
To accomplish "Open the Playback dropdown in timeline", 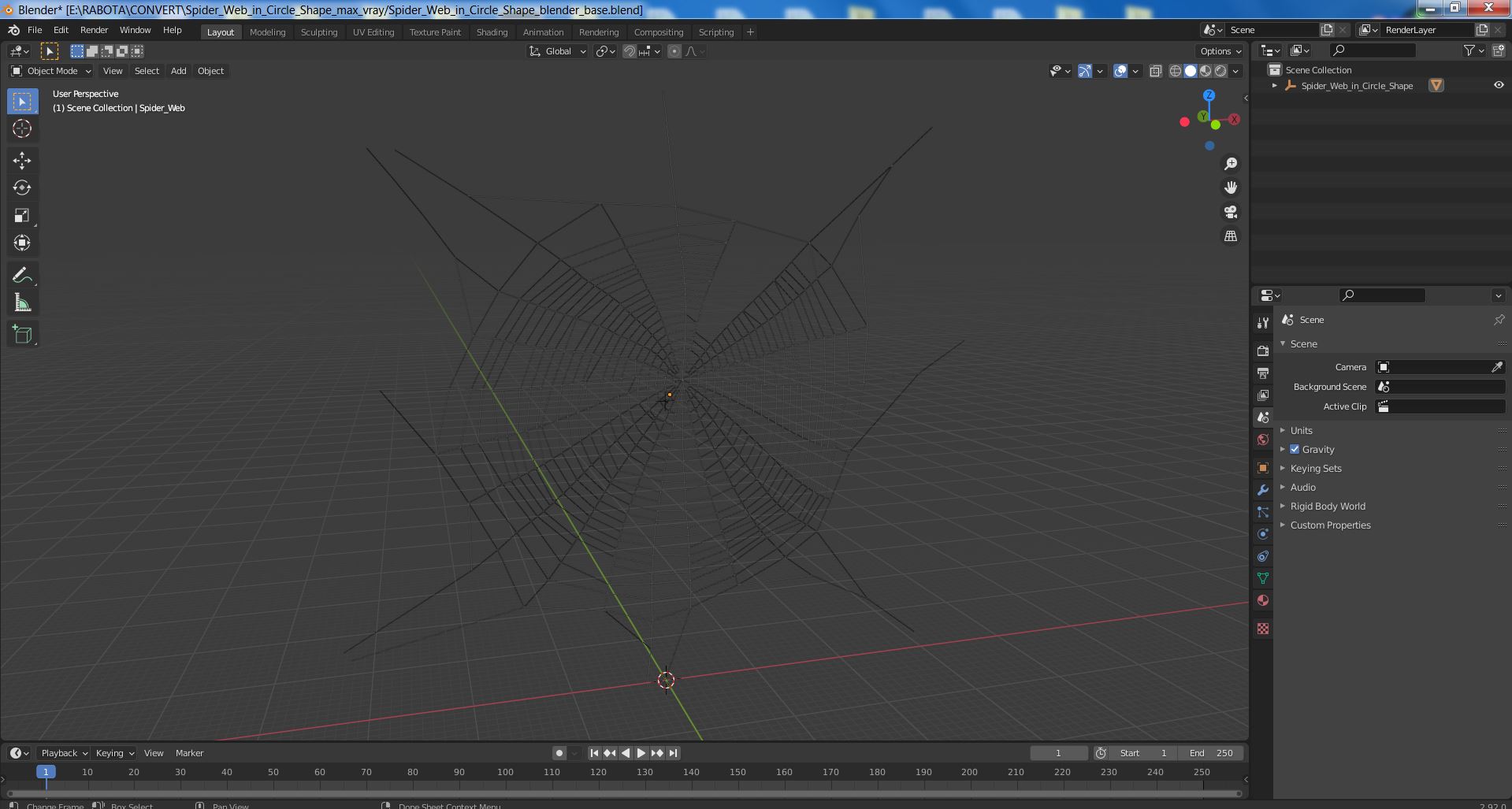I will coord(64,753).
